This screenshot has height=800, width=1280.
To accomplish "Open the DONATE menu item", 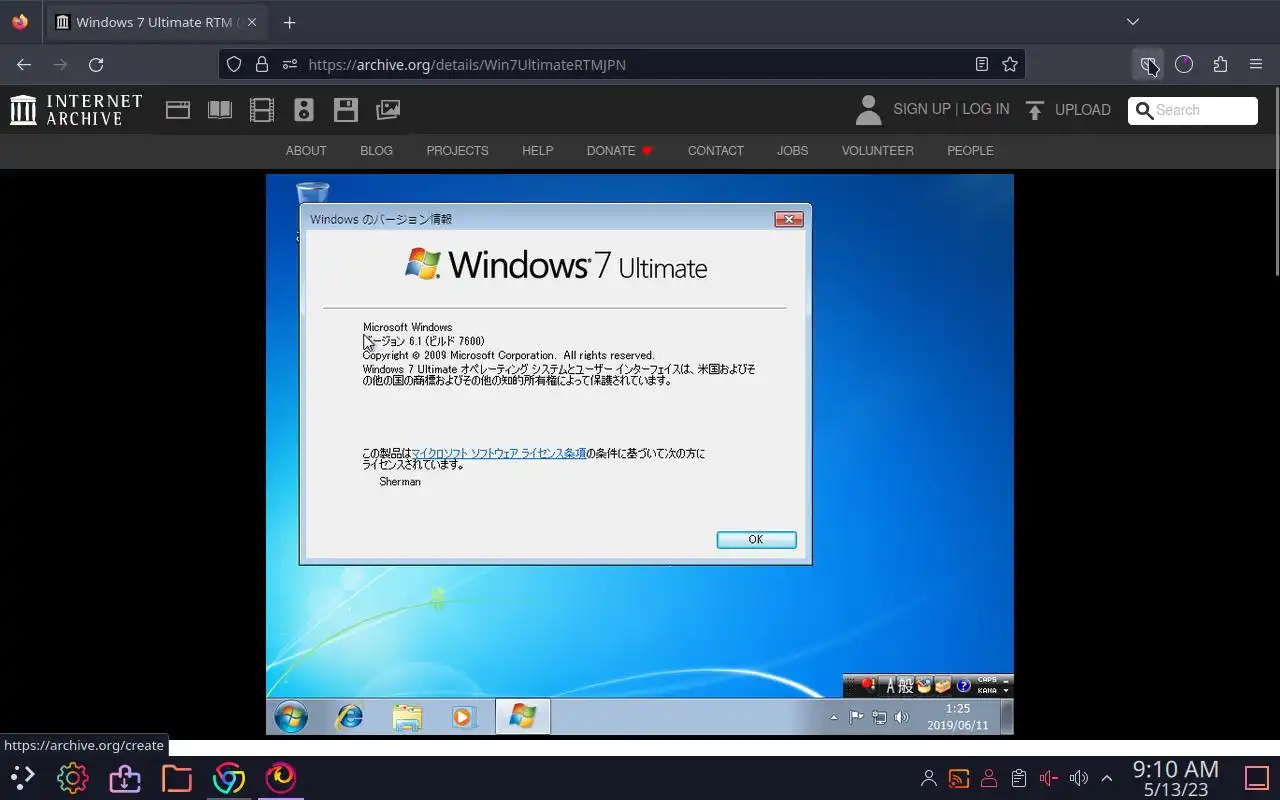I will click(620, 151).
